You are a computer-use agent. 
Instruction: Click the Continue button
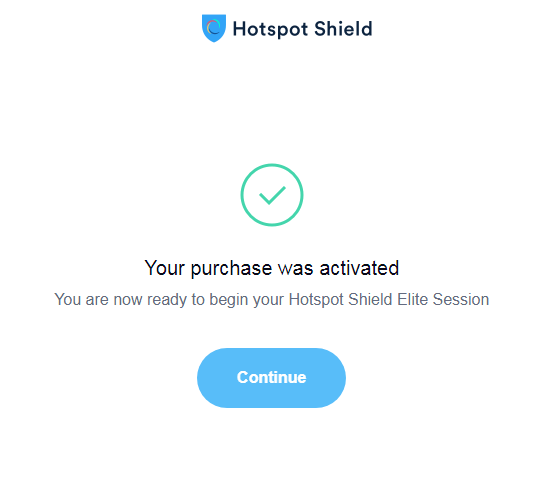271,378
